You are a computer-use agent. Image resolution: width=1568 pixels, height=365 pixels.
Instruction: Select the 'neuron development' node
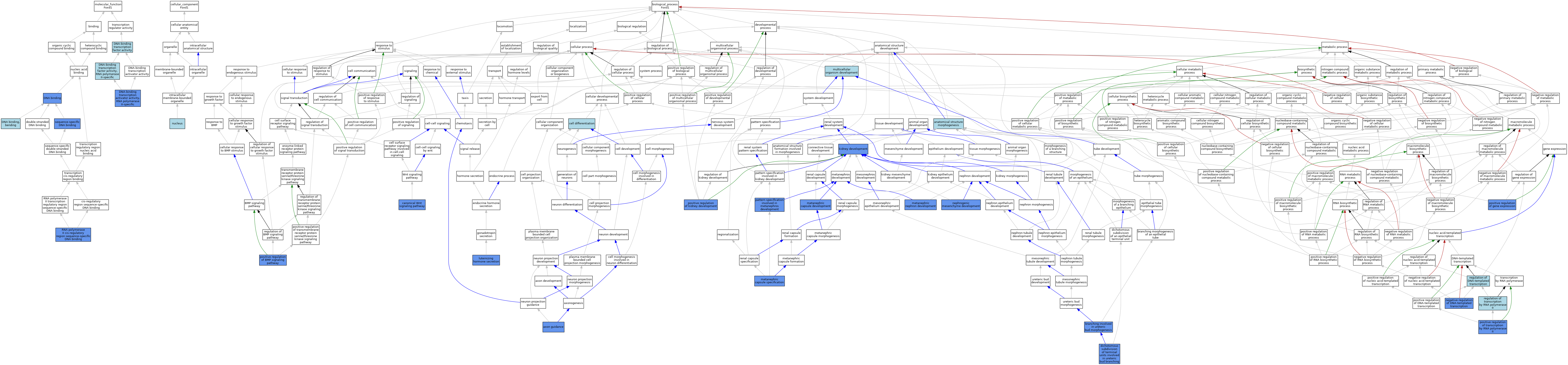(x=613, y=234)
